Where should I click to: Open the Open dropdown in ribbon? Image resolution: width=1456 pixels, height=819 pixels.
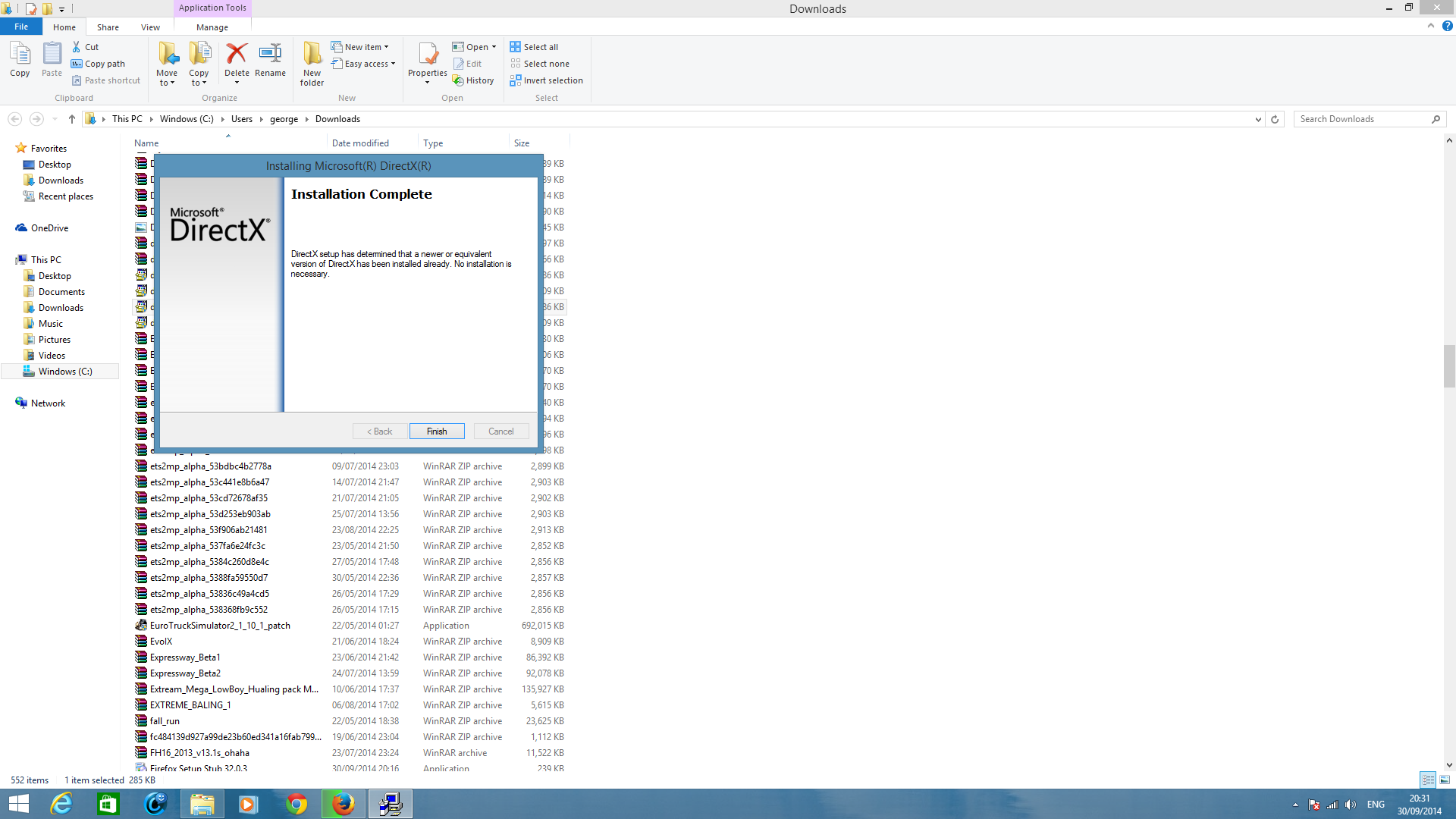coord(475,47)
